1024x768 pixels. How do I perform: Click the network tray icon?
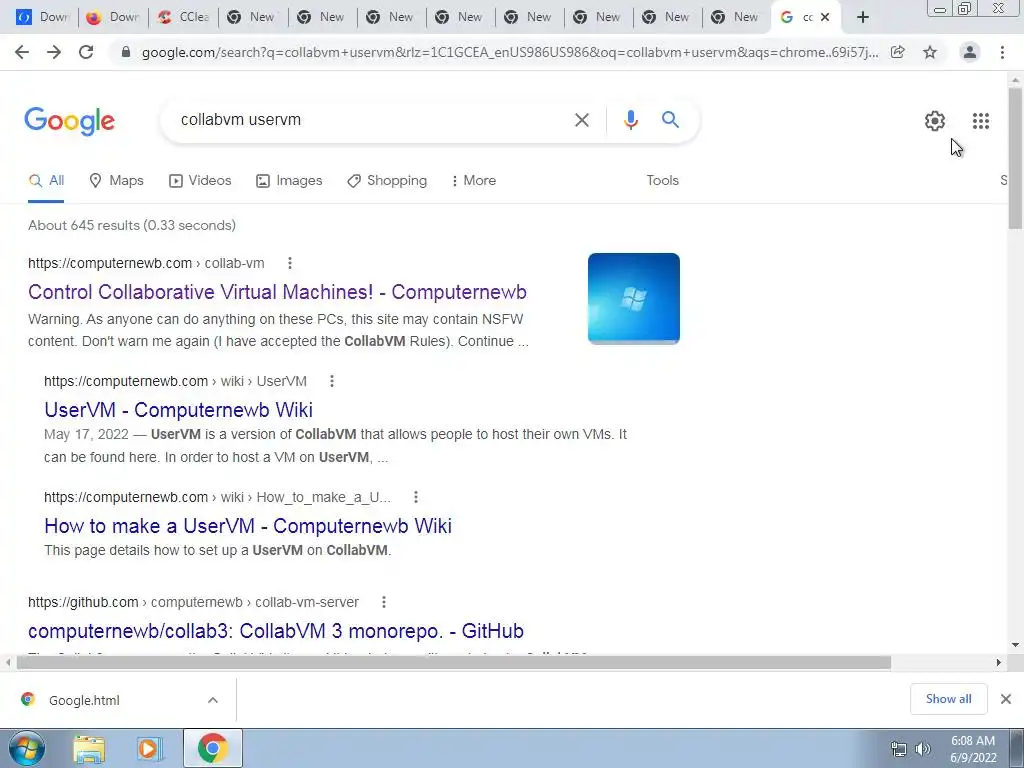click(x=899, y=749)
